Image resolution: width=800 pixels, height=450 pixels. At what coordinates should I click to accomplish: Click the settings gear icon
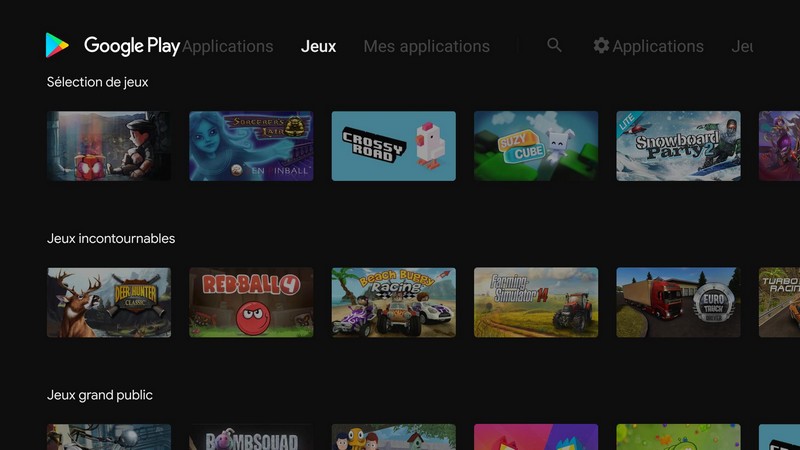601,45
